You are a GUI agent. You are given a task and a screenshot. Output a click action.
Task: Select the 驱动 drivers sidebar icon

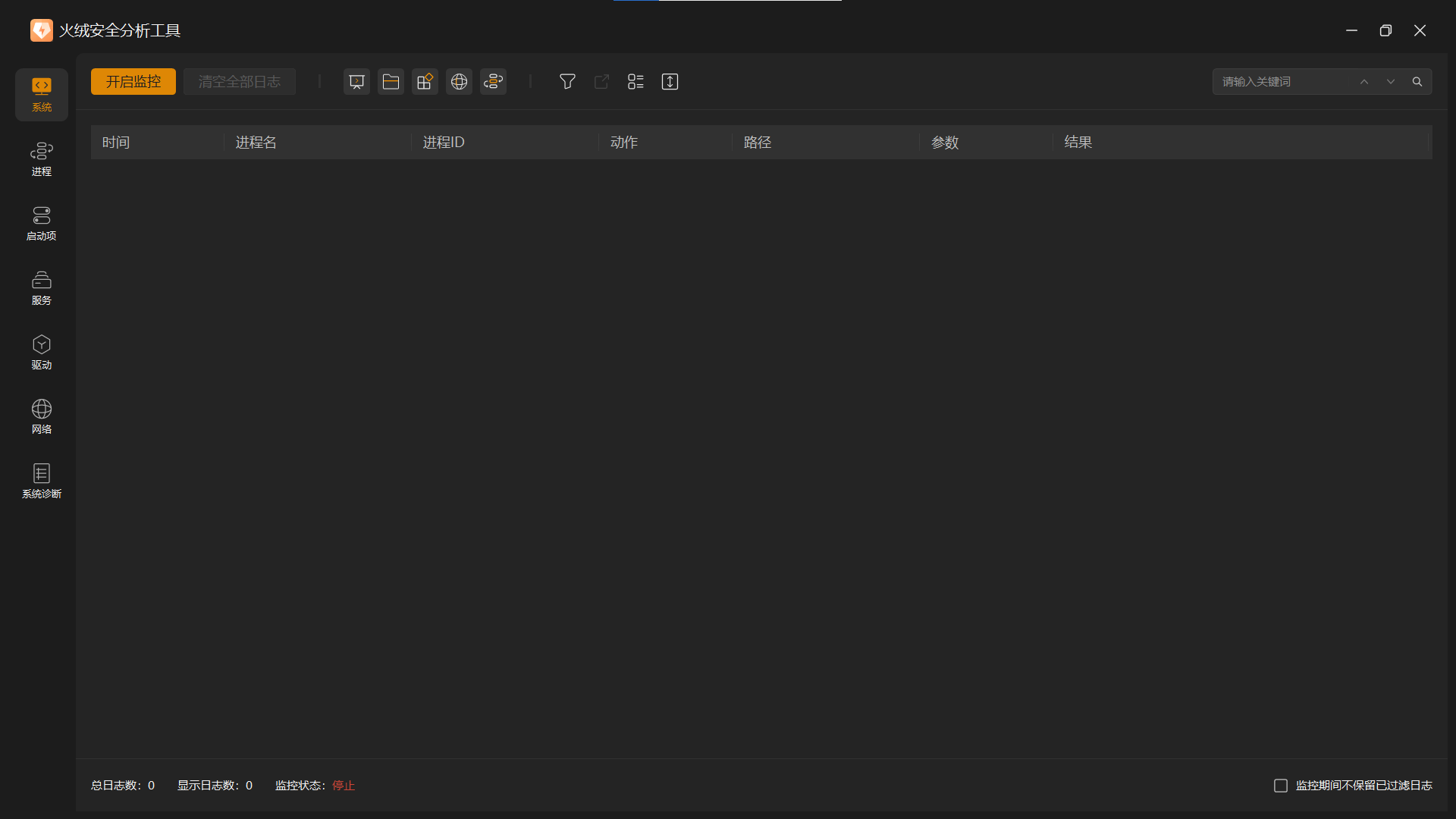(x=42, y=353)
